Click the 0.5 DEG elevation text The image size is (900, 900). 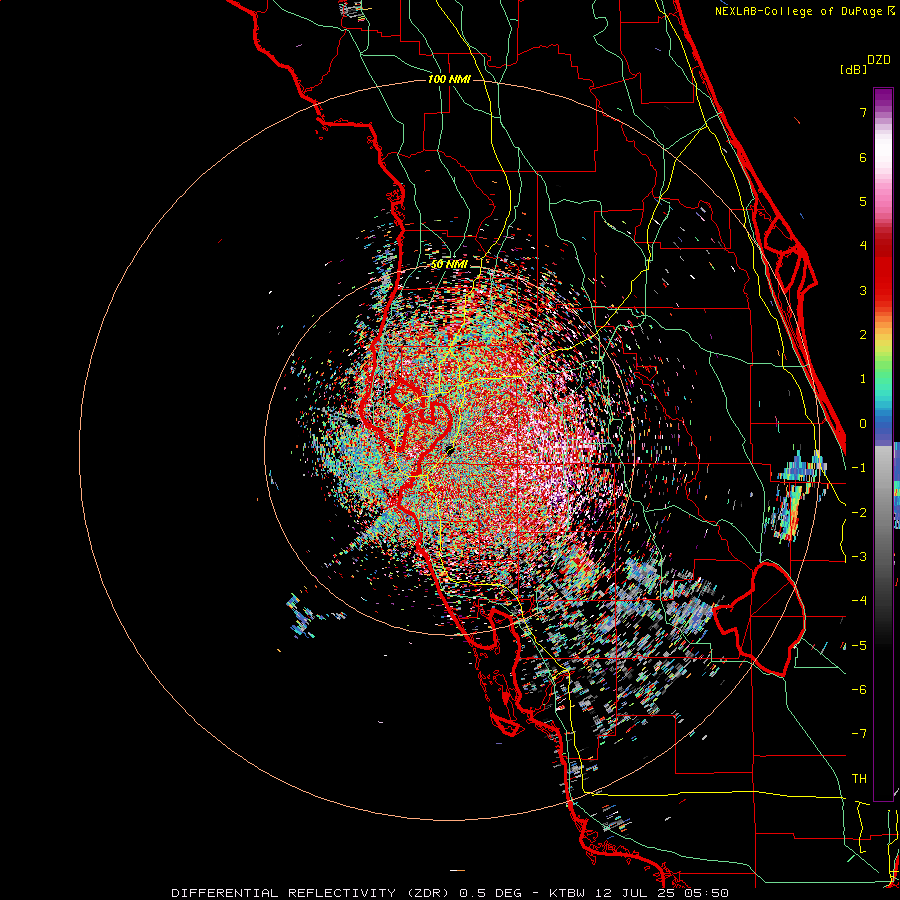click(x=491, y=893)
